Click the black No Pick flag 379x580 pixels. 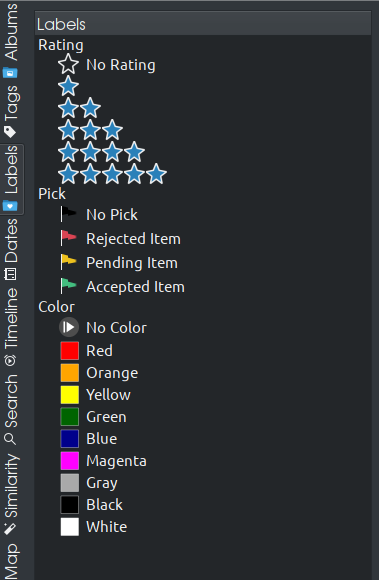pyautogui.click(x=68, y=214)
